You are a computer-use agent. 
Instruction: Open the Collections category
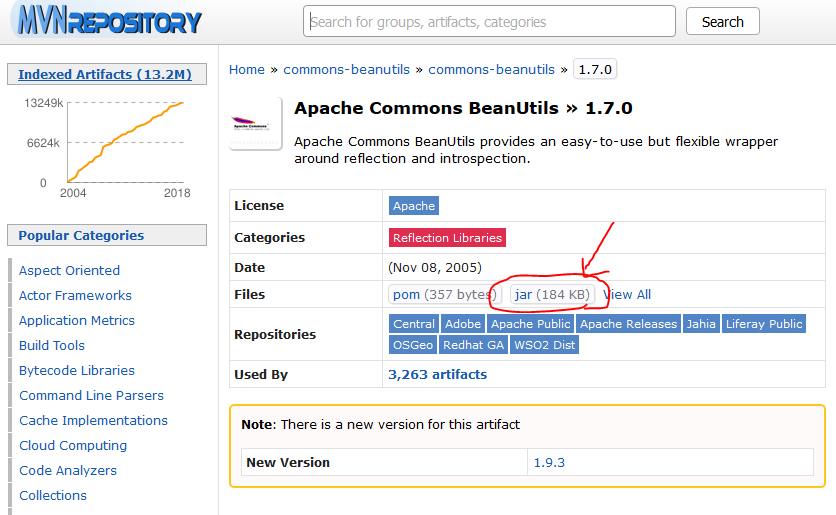[x=53, y=496]
